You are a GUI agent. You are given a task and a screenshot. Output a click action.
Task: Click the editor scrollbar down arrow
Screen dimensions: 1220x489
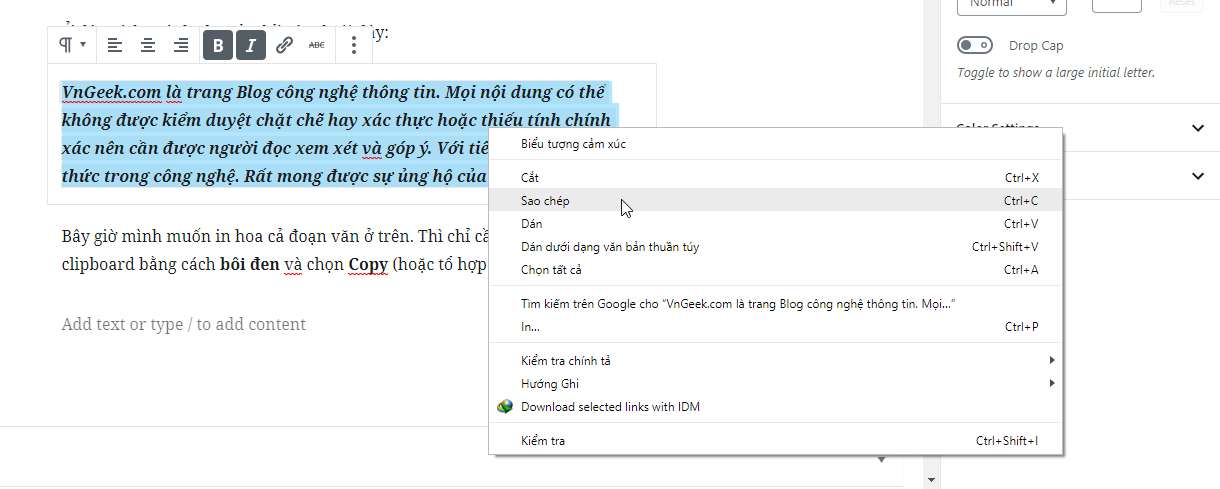click(x=931, y=480)
